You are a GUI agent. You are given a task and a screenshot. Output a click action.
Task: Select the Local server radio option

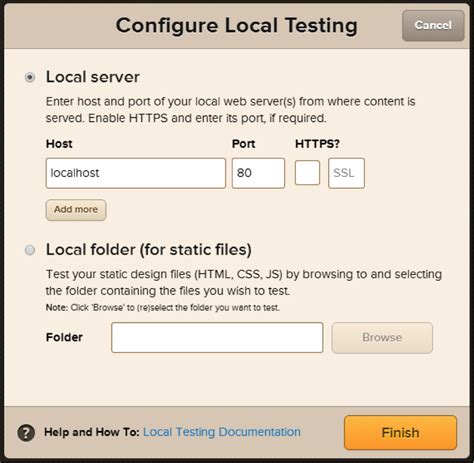click(x=30, y=77)
